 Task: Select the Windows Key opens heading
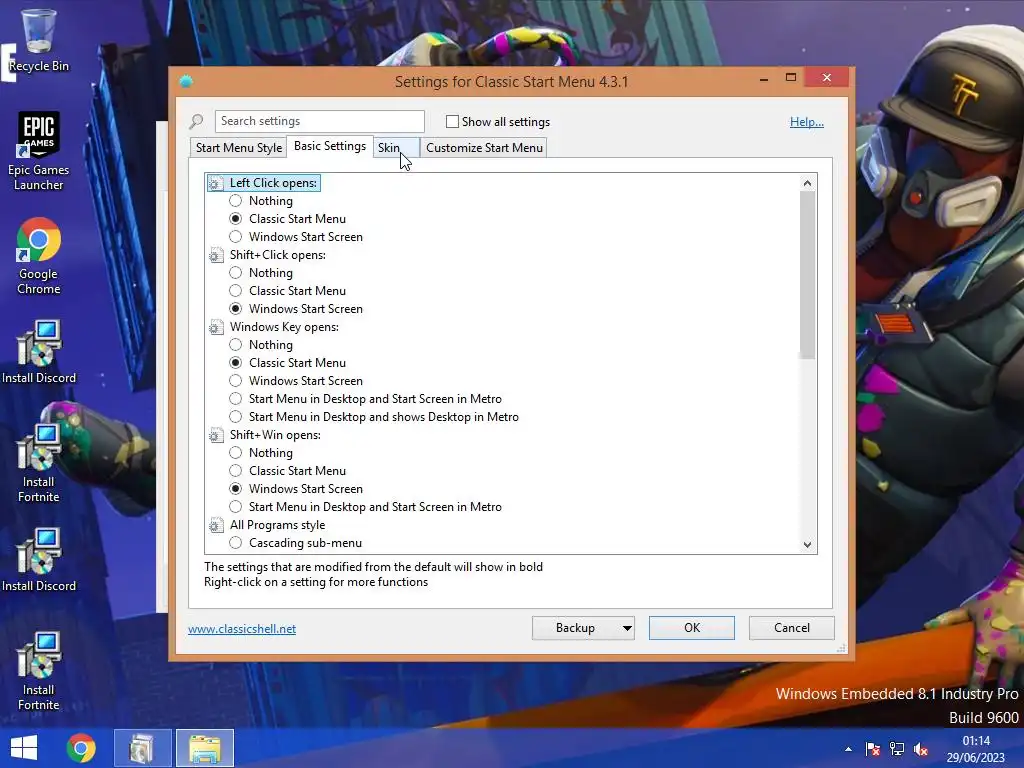(x=284, y=327)
